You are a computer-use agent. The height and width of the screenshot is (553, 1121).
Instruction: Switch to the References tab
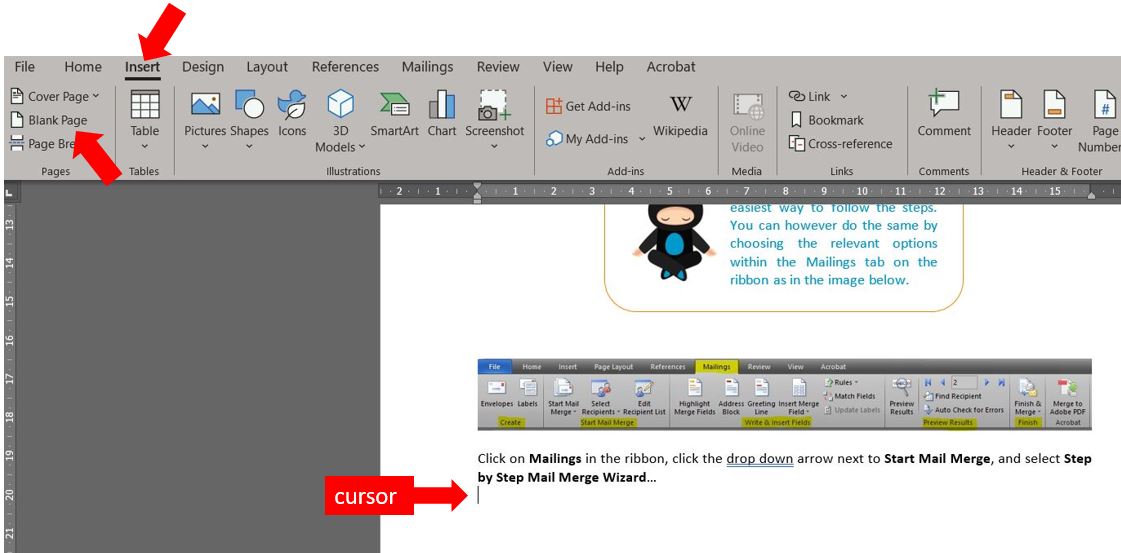point(345,66)
